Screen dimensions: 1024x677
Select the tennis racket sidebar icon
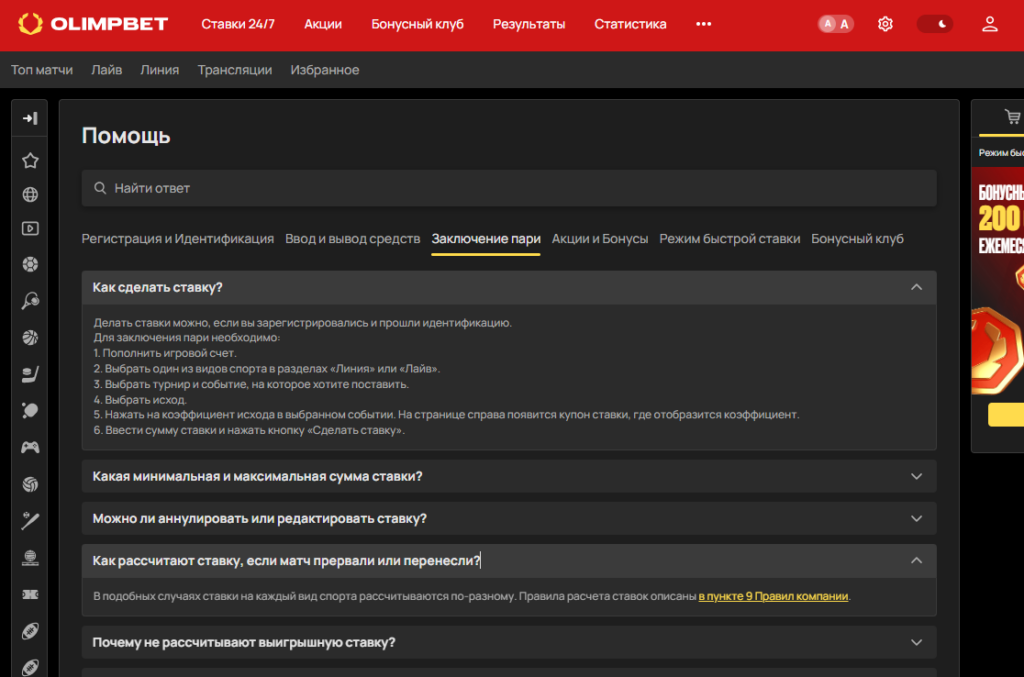(x=30, y=301)
